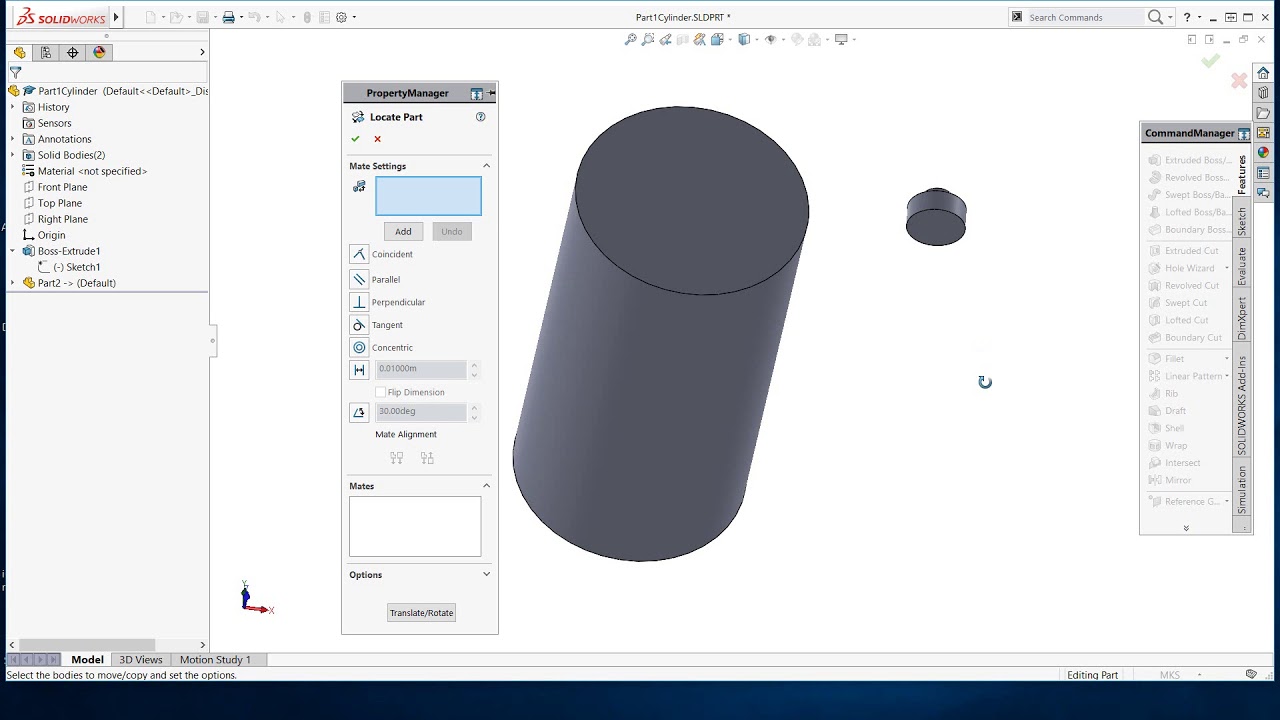Pin the PropertyManager panel
The height and width of the screenshot is (720, 1280).
[x=492, y=93]
